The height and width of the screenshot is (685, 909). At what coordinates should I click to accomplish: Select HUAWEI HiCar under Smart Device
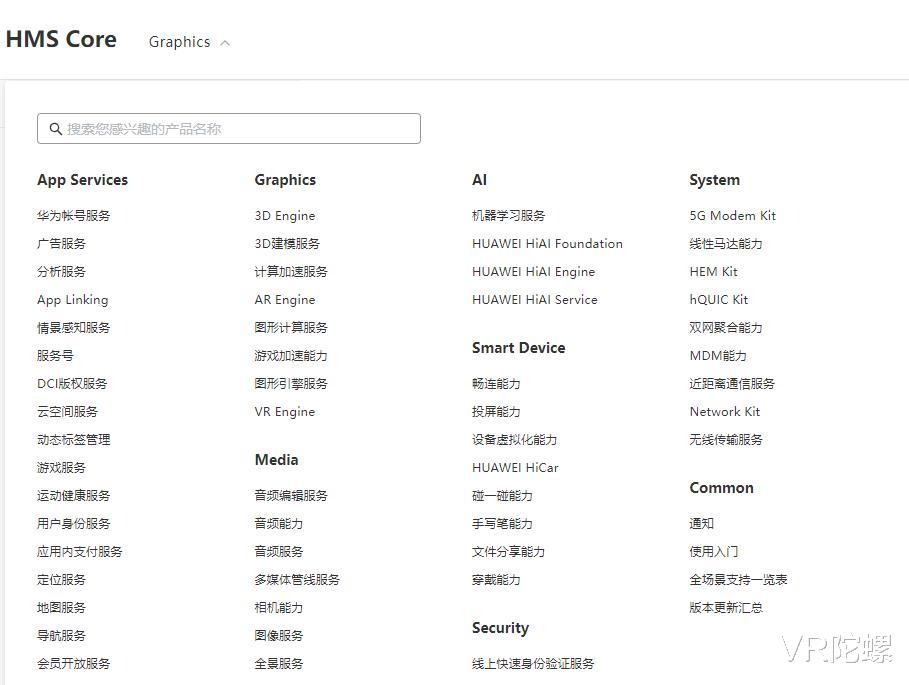coord(514,467)
